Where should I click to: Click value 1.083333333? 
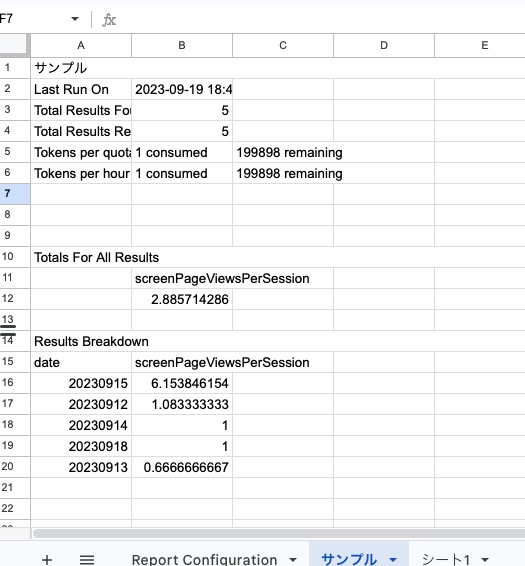(182, 404)
